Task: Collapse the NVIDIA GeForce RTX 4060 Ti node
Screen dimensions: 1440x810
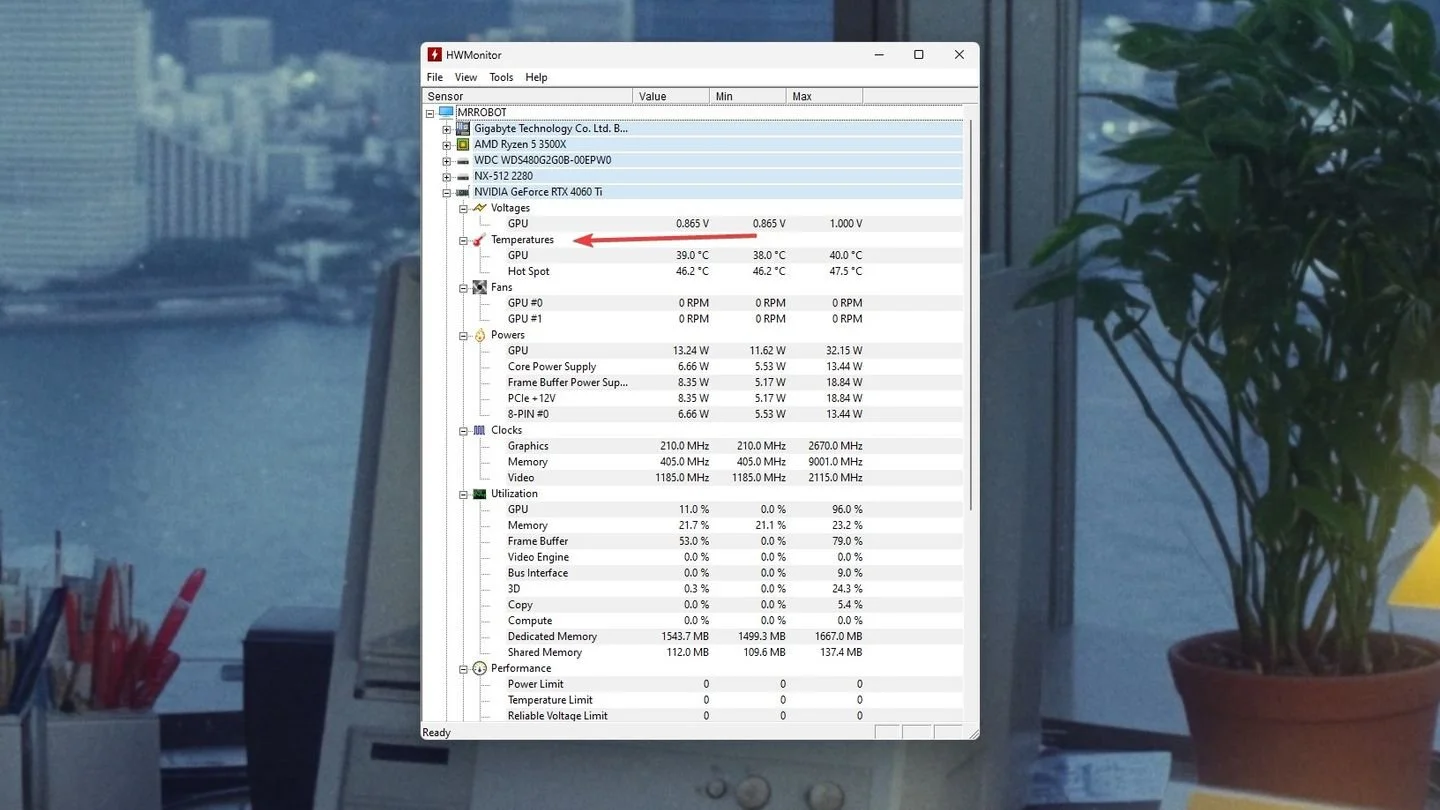Action: pyautogui.click(x=447, y=192)
